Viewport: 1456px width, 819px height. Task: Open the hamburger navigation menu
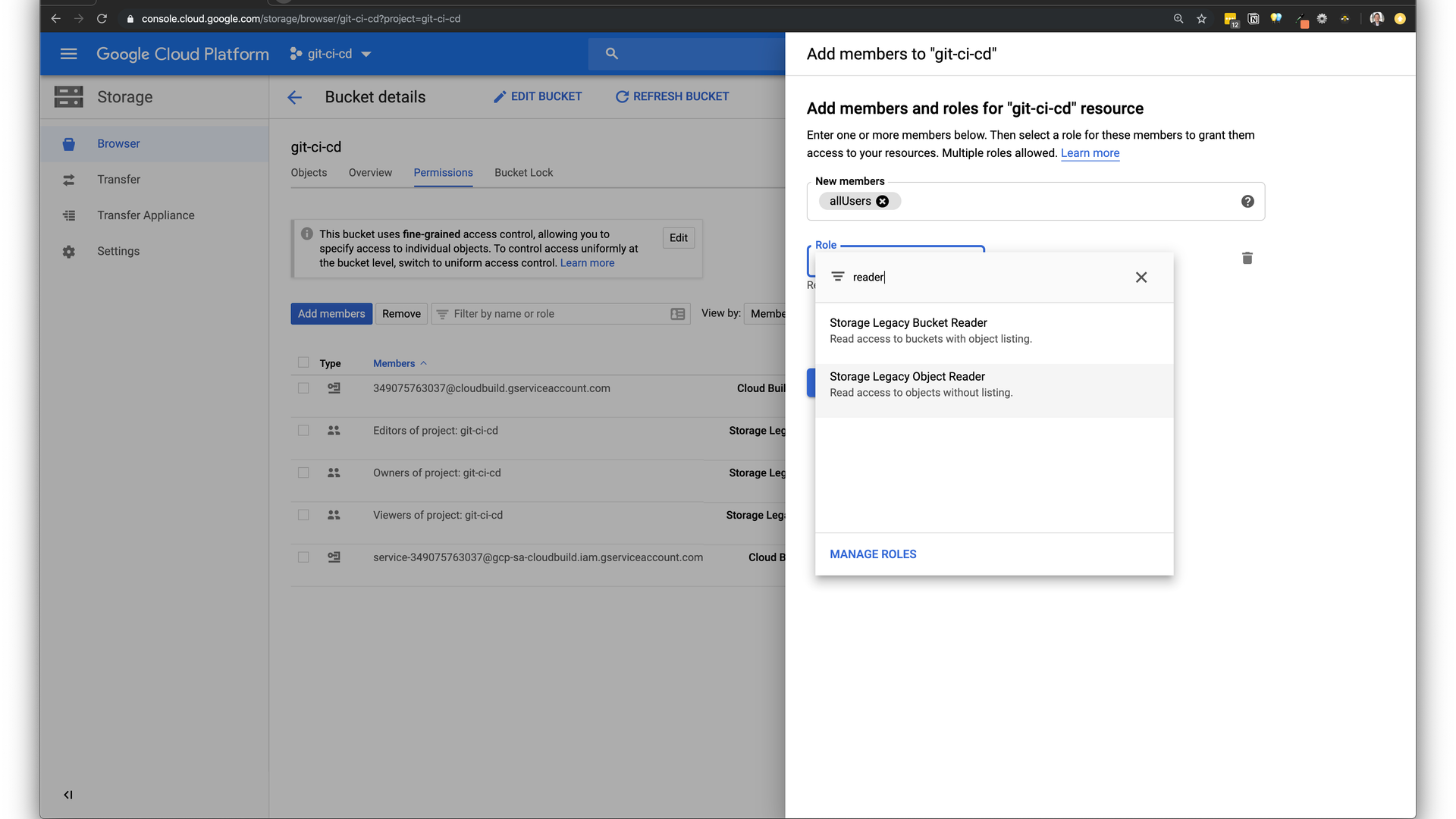[x=68, y=54]
